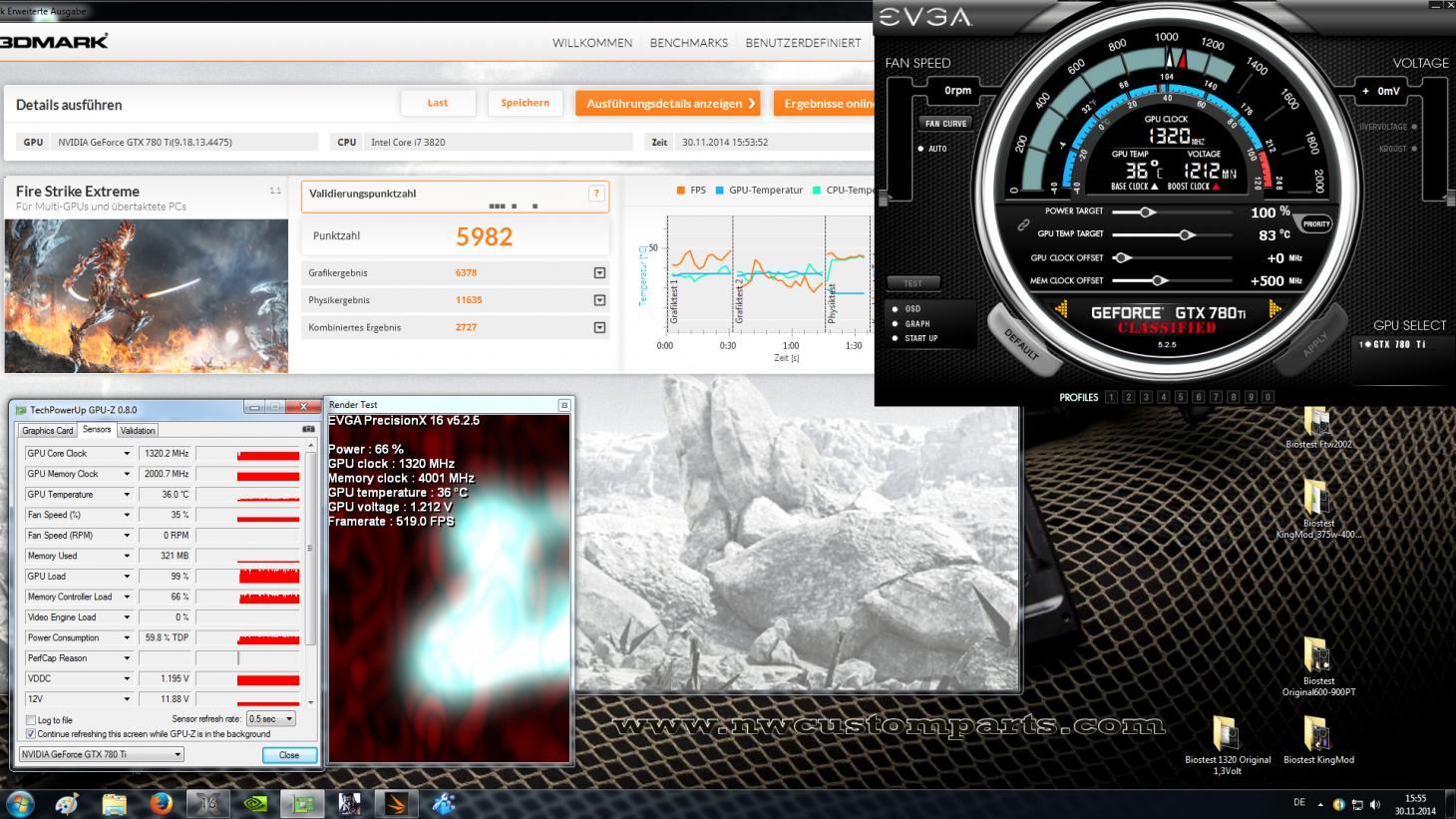This screenshot has height=819, width=1456.
Task: Click the network icon in system tray
Action: click(1357, 804)
